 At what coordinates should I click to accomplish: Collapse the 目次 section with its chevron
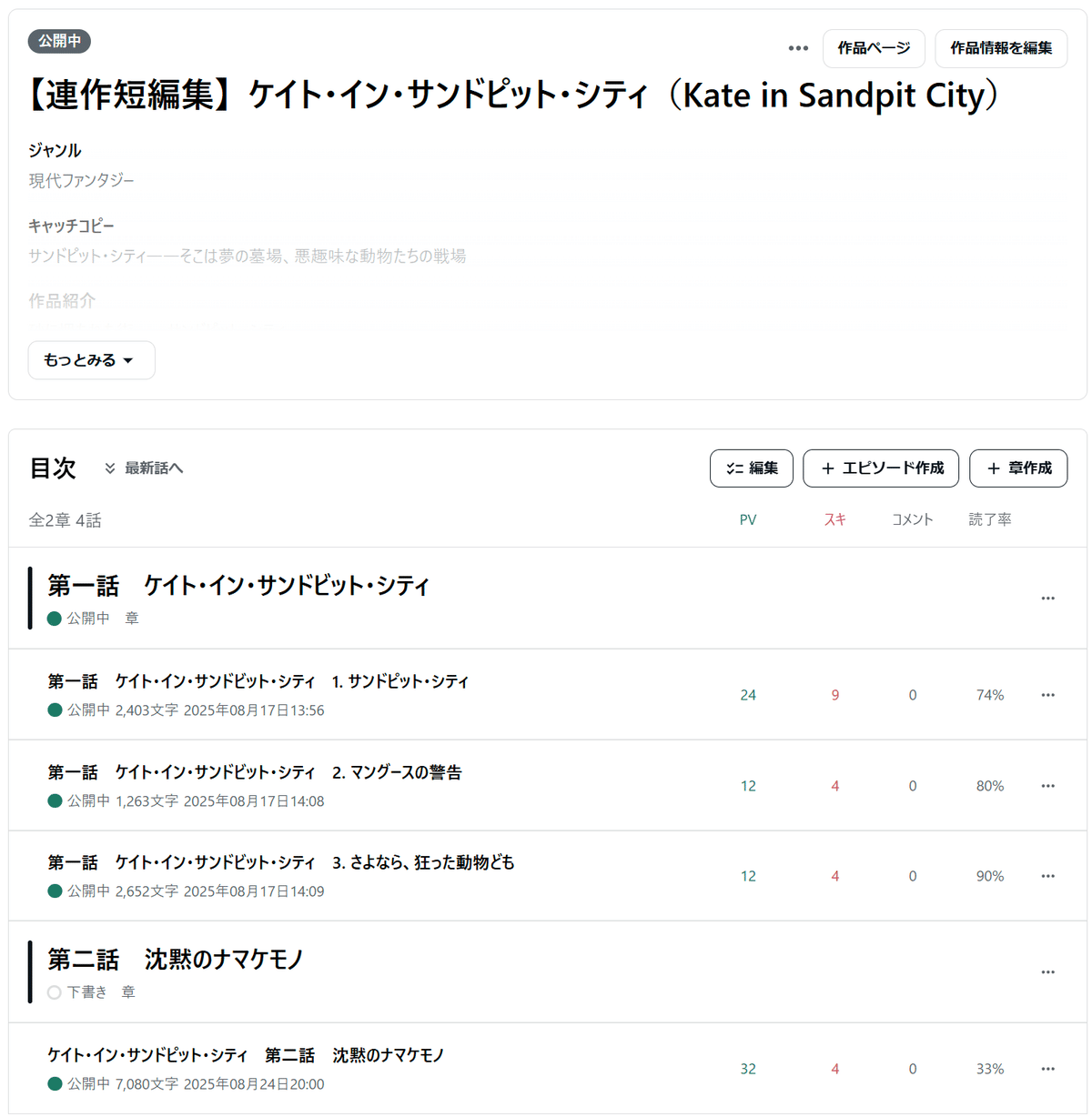(x=110, y=468)
